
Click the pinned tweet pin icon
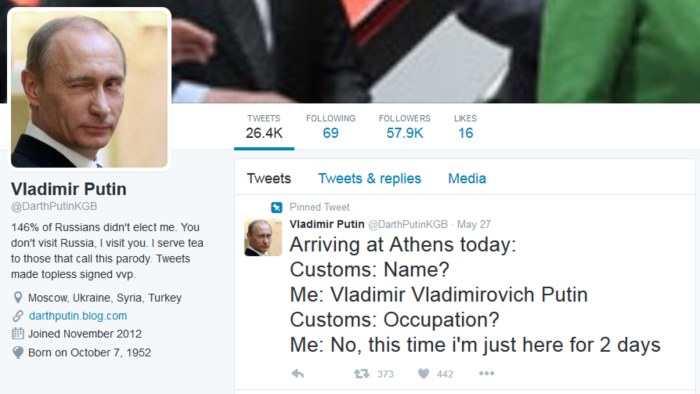pos(277,207)
